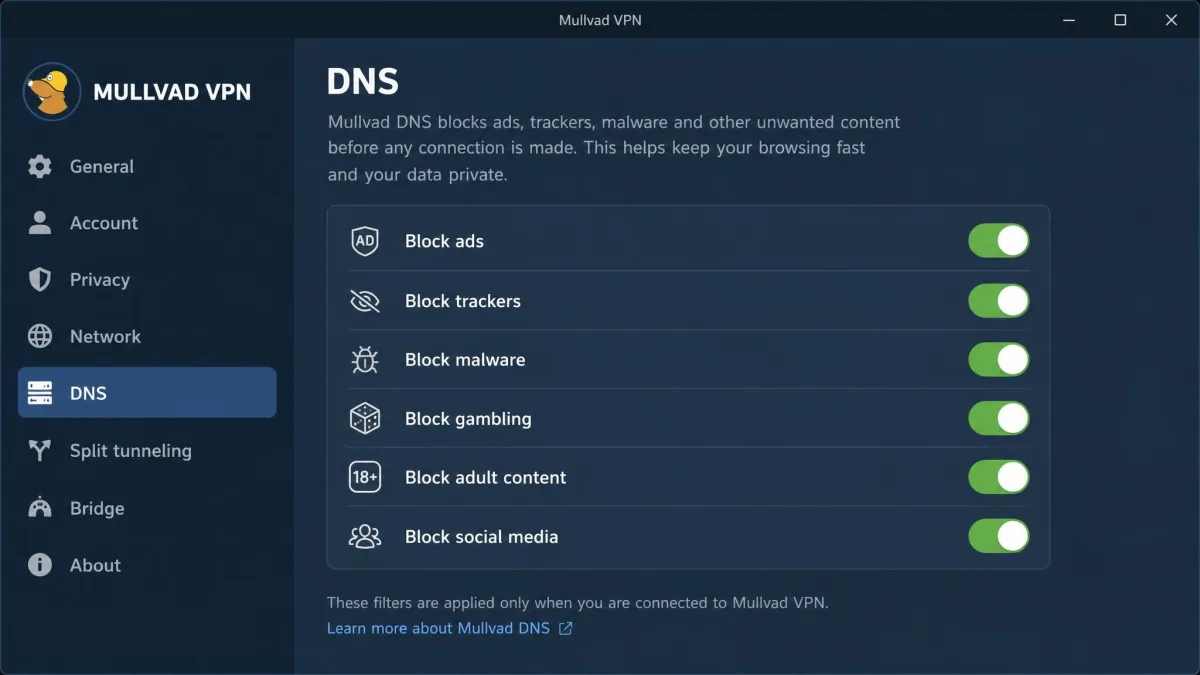Maximize the Mullvad VPN window
Viewport: 1200px width, 675px height.
pyautogui.click(x=1120, y=20)
